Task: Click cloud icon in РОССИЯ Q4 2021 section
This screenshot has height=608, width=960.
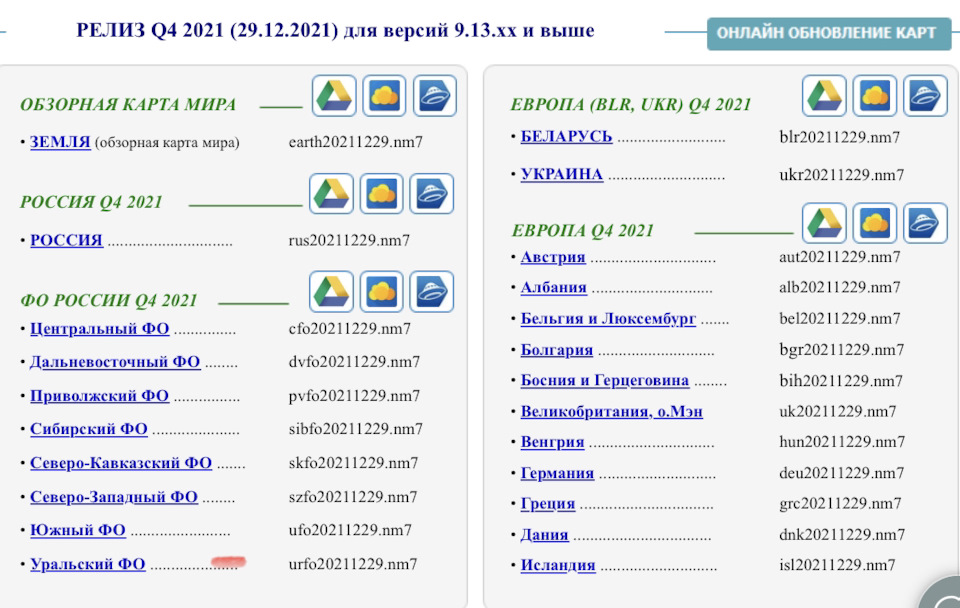Action: pos(381,193)
